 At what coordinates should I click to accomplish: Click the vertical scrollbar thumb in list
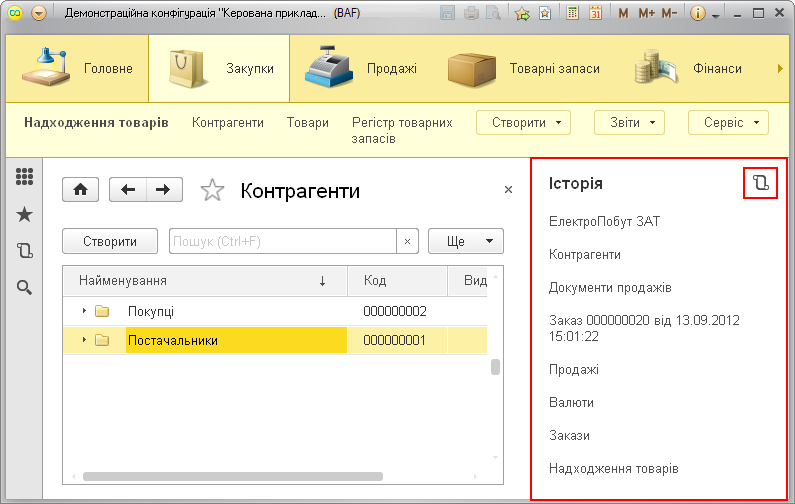[495, 367]
